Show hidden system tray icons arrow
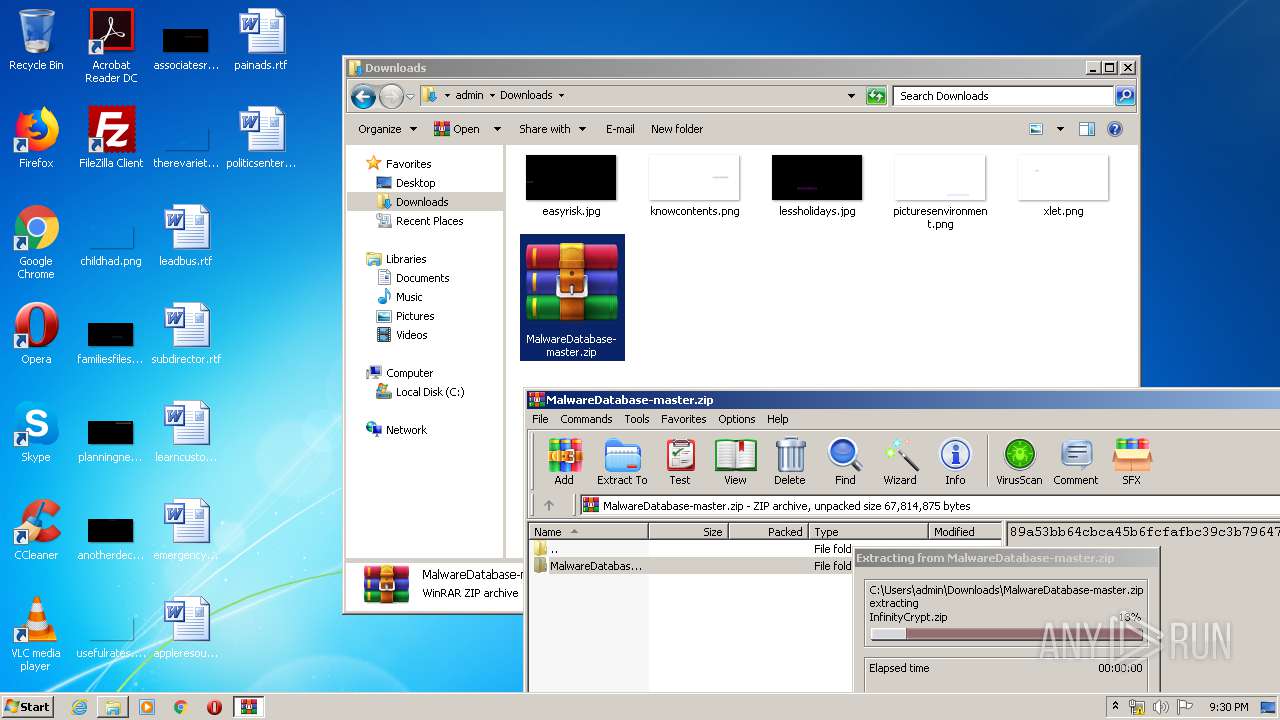This screenshot has width=1280, height=720. pyautogui.click(x=1116, y=707)
